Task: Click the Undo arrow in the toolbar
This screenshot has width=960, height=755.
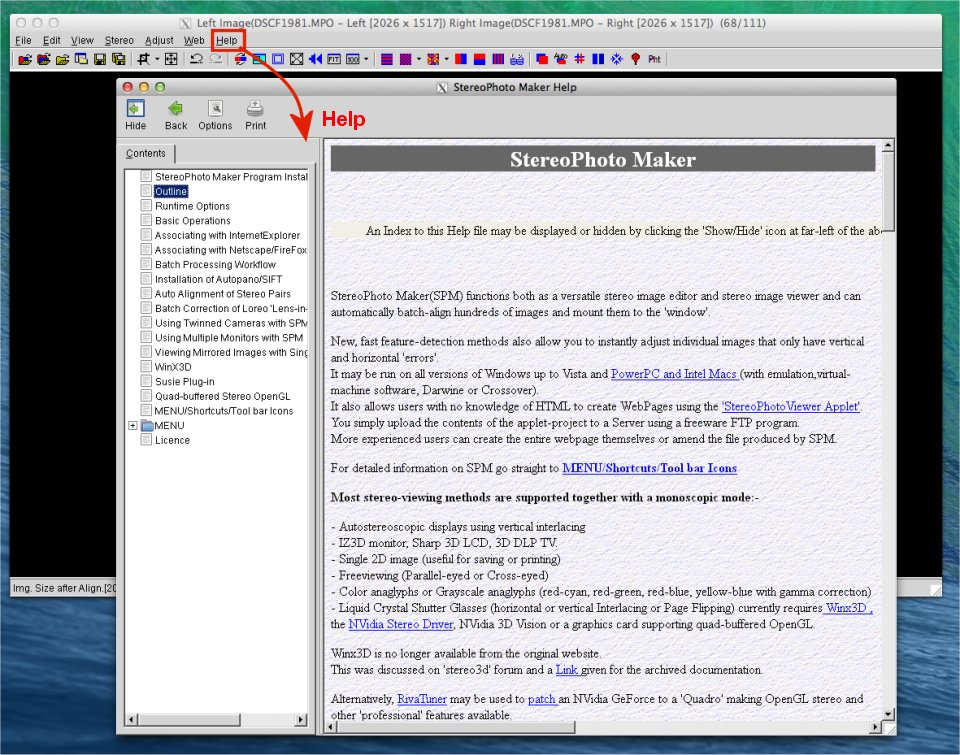Action: (197, 59)
